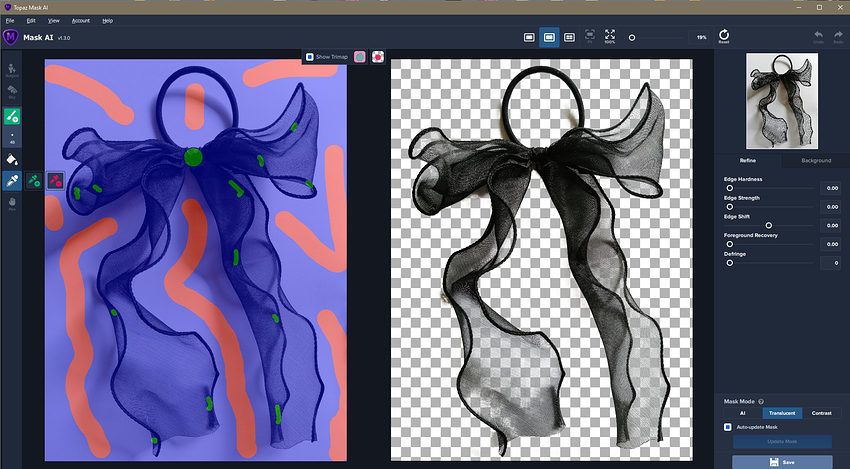Click the Save button

pyautogui.click(x=781, y=461)
